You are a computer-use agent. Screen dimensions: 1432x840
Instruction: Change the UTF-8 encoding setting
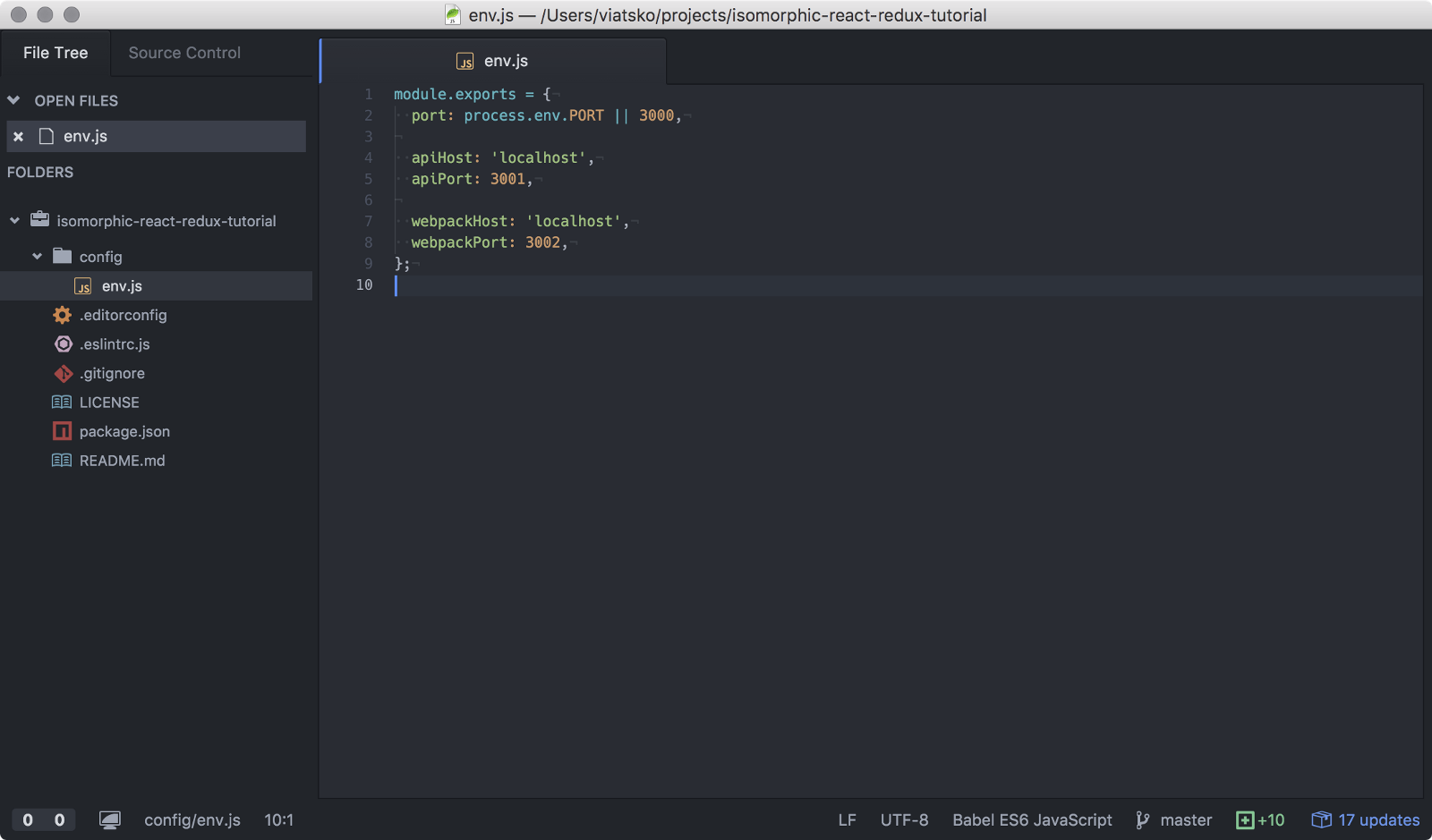click(904, 820)
